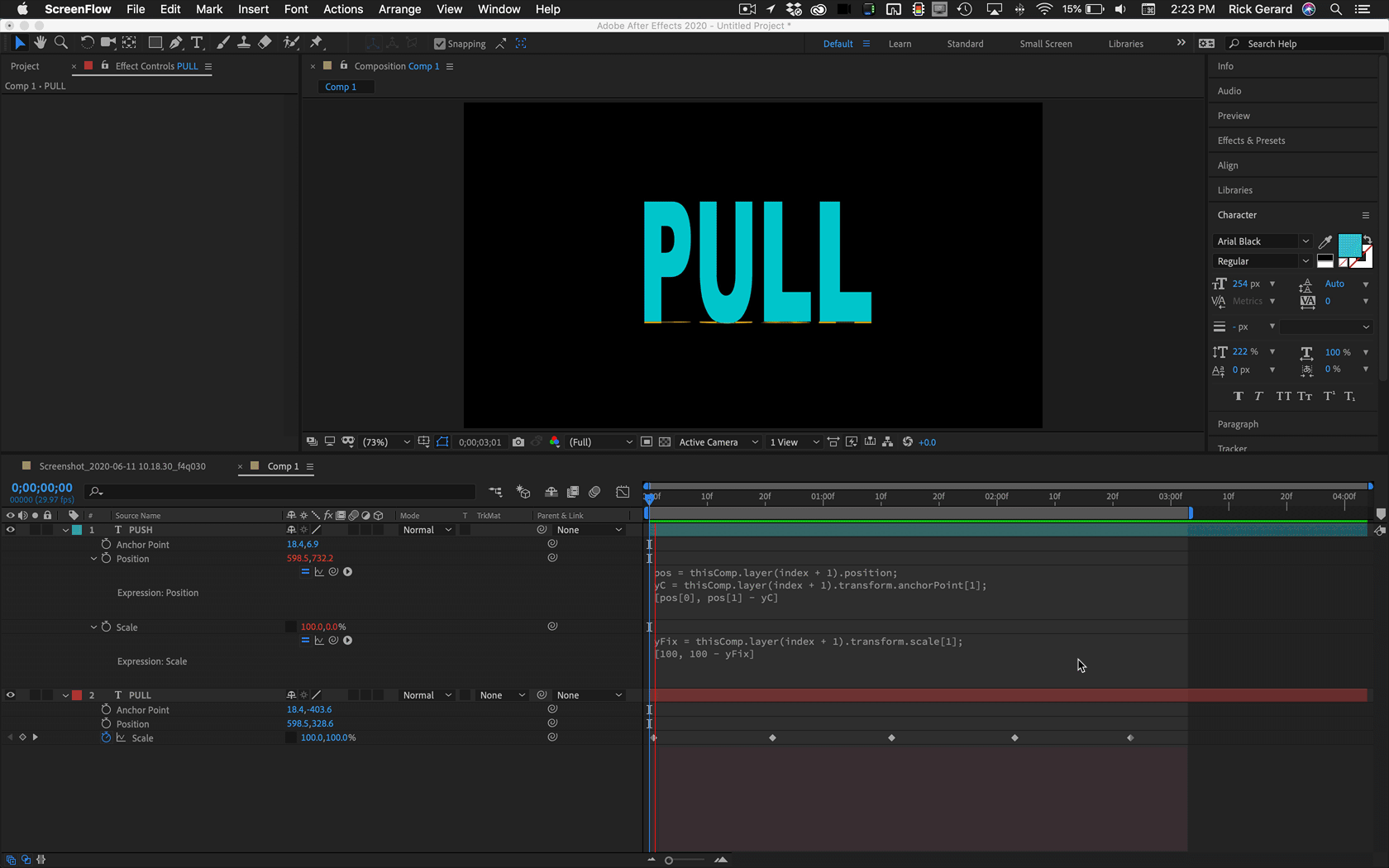1389x868 pixels.
Task: Toggle the Position stopwatch on the PUSH layer
Action: (x=106, y=559)
